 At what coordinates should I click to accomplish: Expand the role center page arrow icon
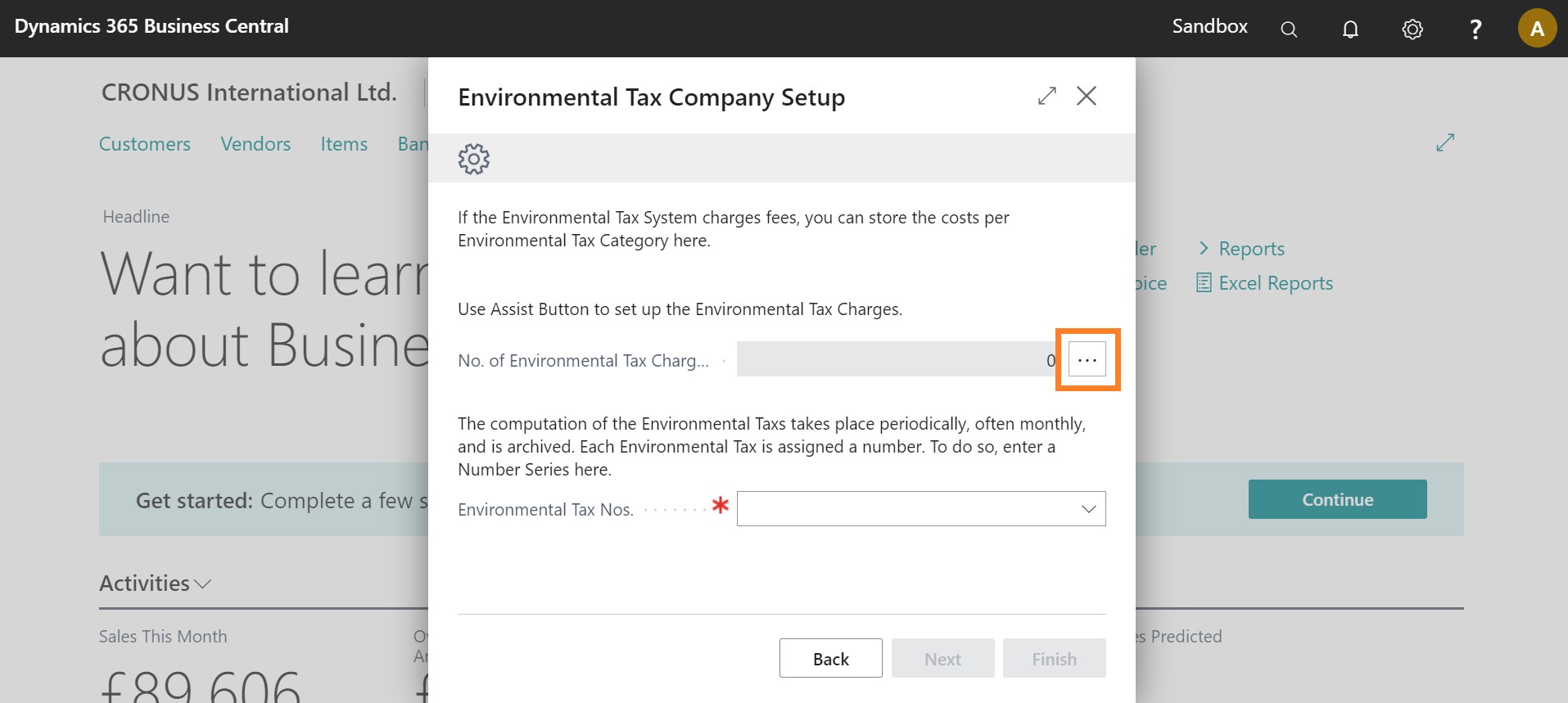click(1445, 142)
